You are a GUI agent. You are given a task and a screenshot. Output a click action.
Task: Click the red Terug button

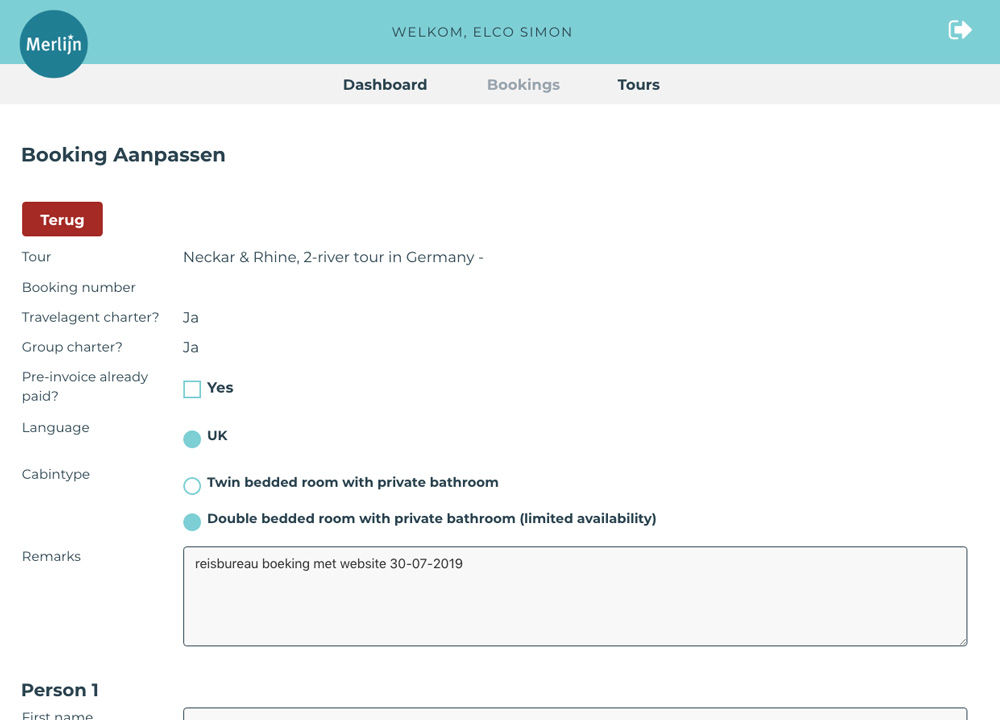[62, 219]
